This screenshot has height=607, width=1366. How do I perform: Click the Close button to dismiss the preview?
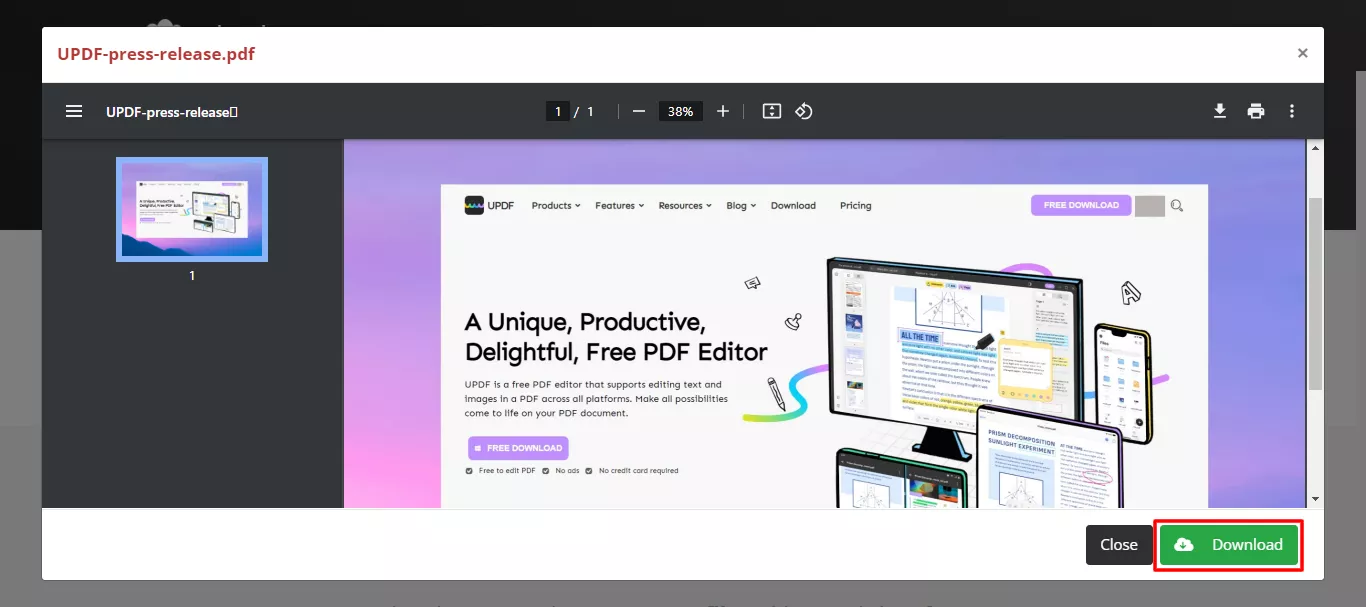pos(1118,544)
